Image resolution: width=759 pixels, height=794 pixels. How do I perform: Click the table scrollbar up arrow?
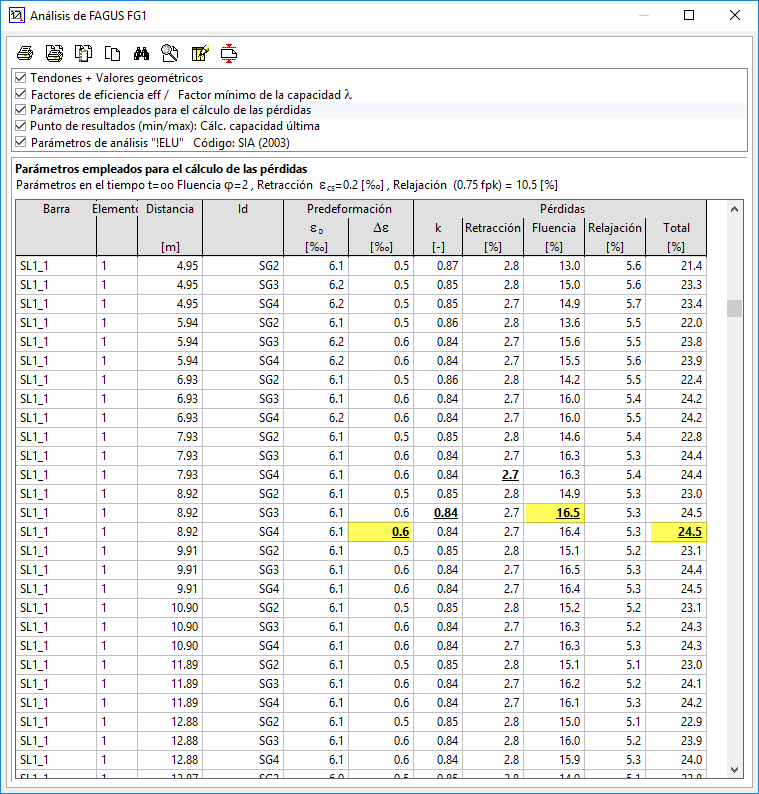(734, 209)
